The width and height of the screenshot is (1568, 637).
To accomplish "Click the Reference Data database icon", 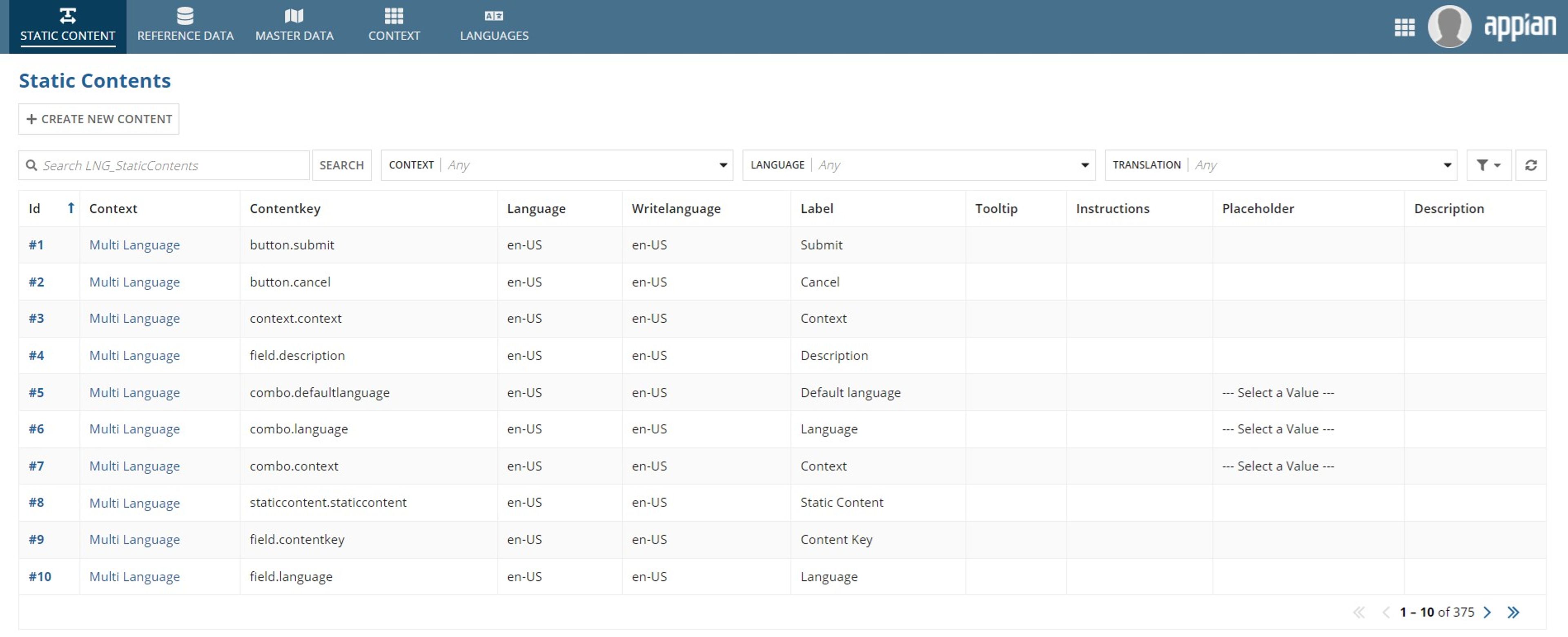I will click(x=185, y=16).
